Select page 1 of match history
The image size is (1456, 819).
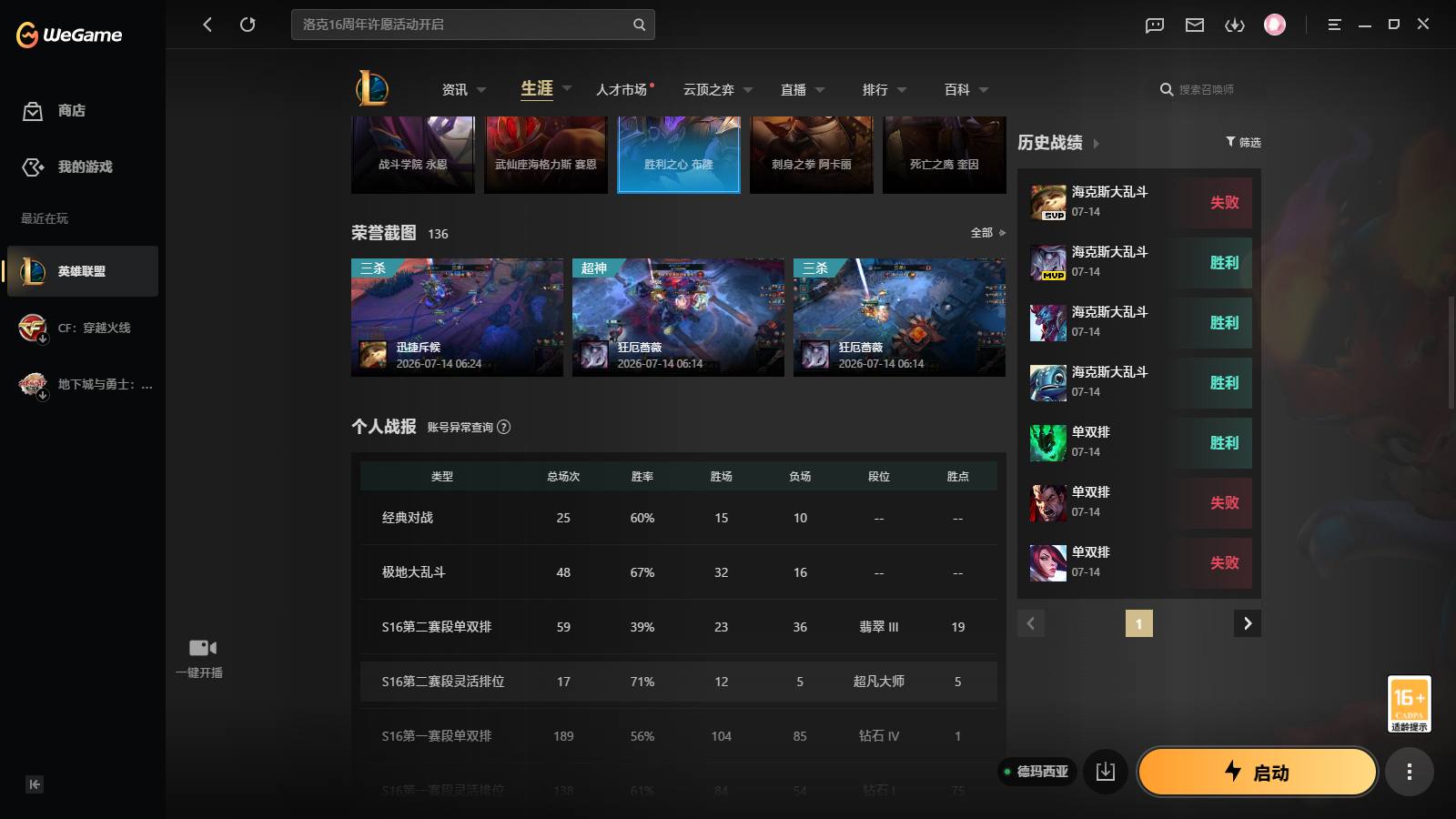(x=1139, y=623)
